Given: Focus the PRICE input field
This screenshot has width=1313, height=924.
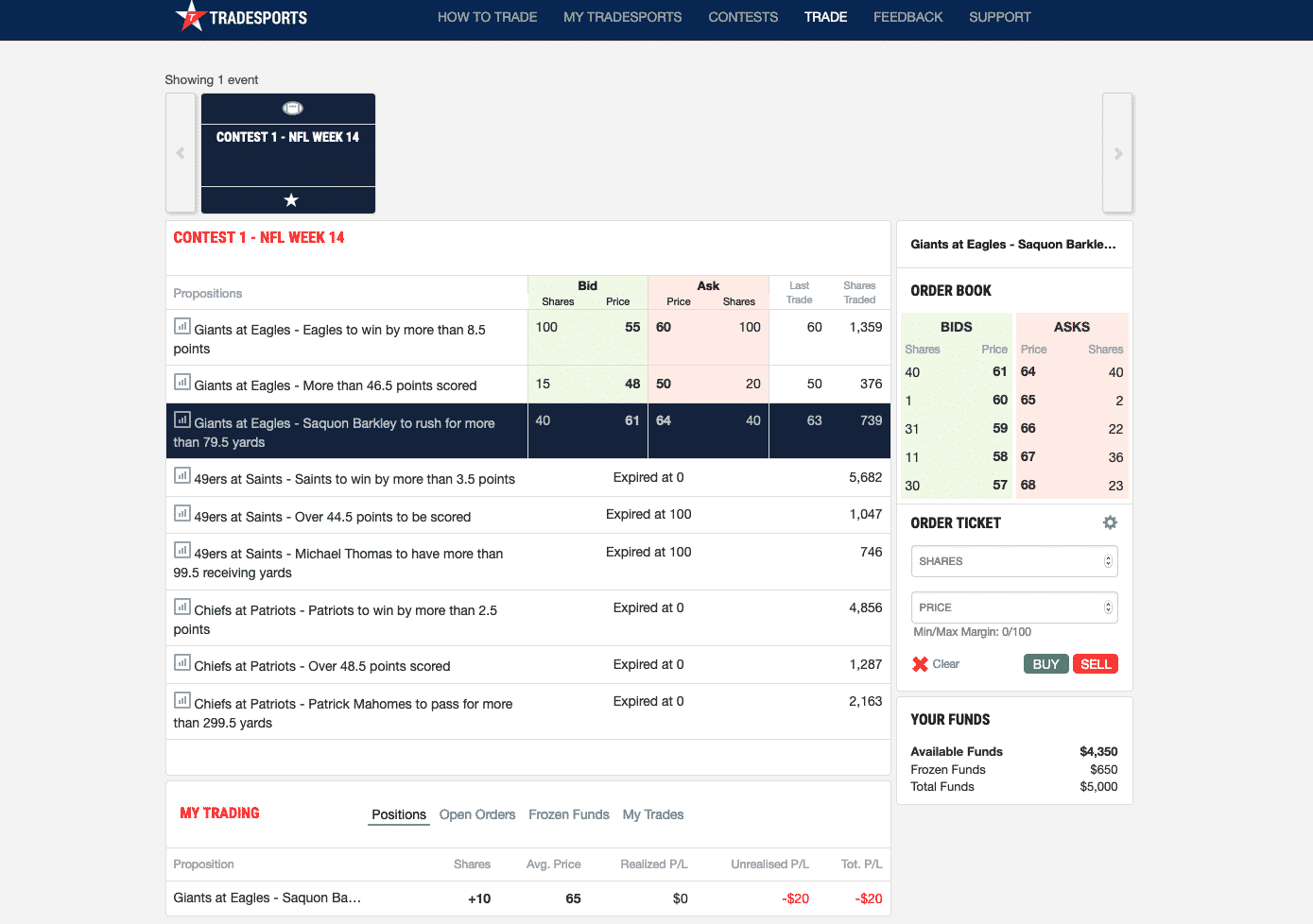Looking at the screenshot, I should point(1014,607).
